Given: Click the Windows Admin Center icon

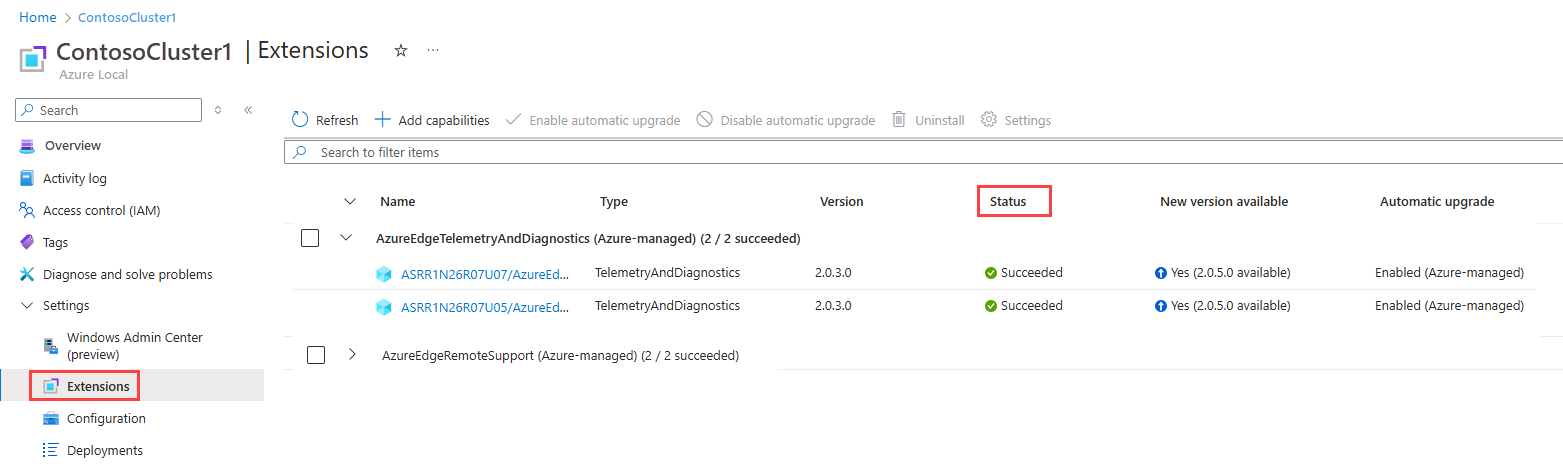Looking at the screenshot, I should [x=51, y=346].
